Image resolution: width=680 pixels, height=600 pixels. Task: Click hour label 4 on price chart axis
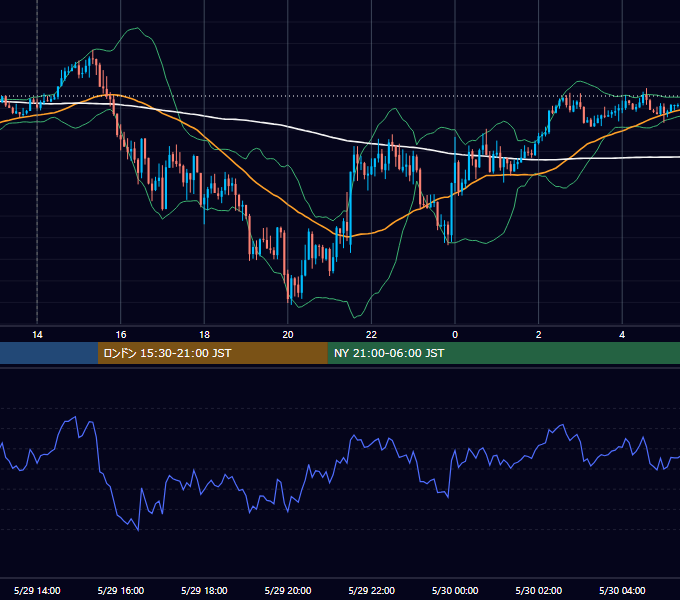(622, 335)
